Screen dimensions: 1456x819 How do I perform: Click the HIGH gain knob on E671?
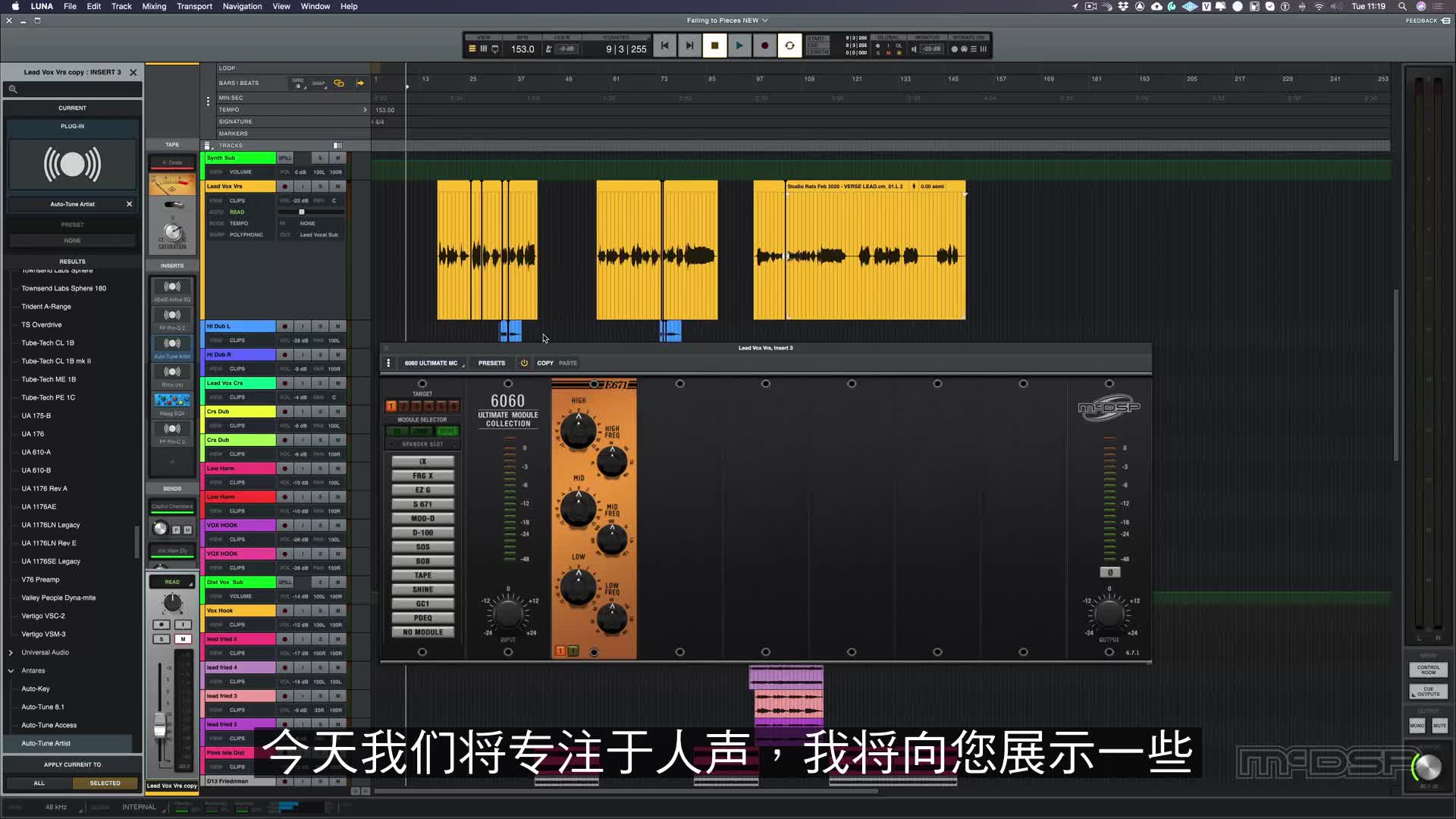(578, 431)
